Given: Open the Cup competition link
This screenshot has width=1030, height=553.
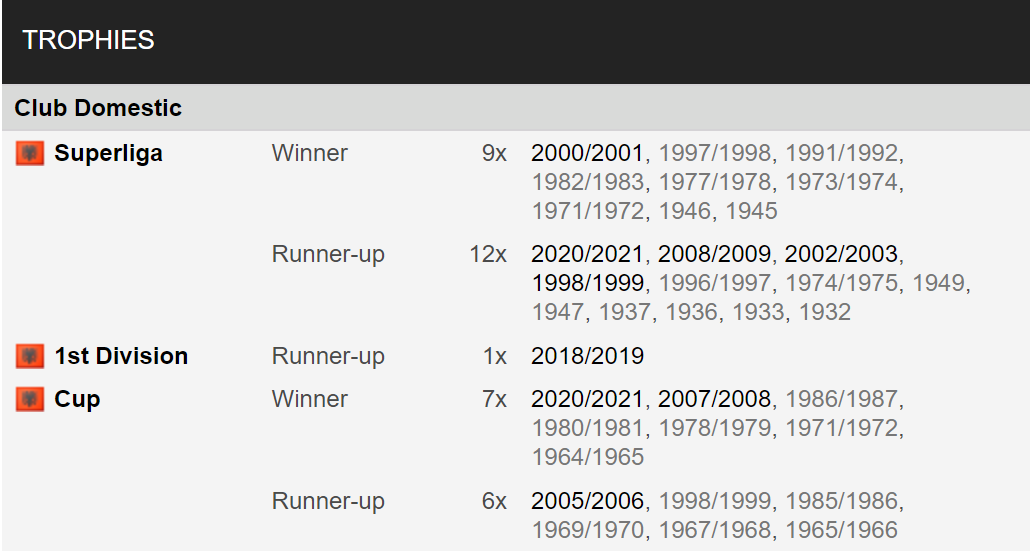Looking at the screenshot, I should [77, 399].
